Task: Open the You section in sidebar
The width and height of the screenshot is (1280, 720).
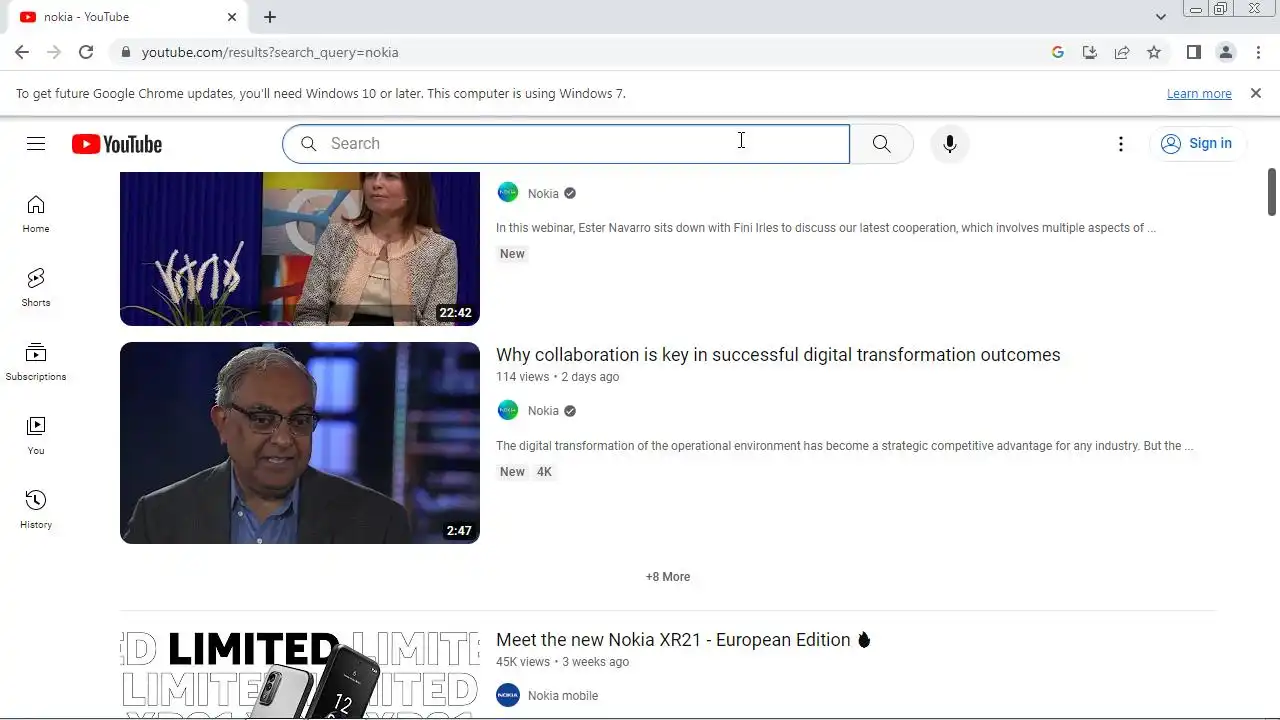Action: tap(36, 436)
